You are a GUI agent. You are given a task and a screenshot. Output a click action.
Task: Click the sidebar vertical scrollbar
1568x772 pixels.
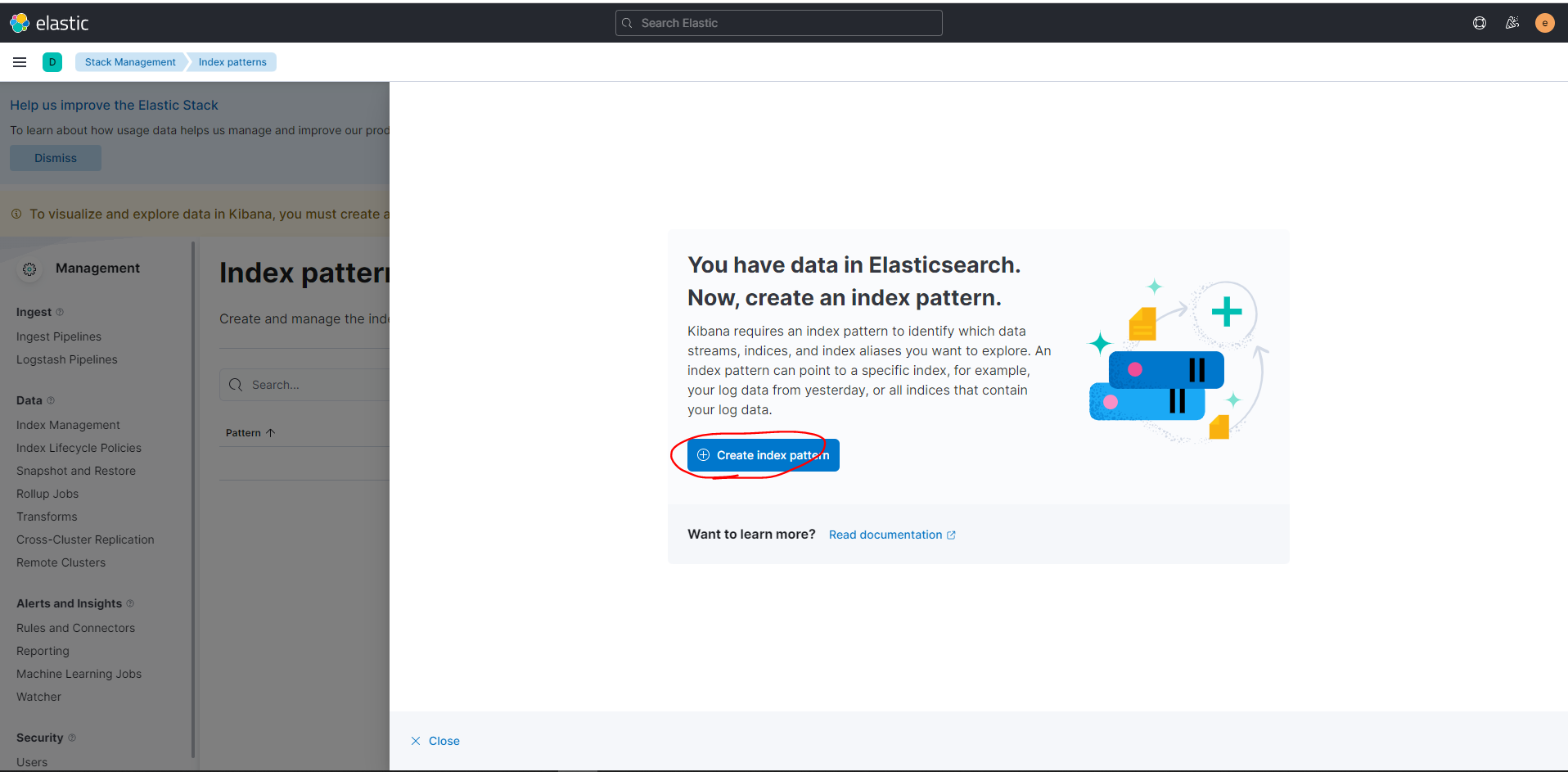[193, 499]
